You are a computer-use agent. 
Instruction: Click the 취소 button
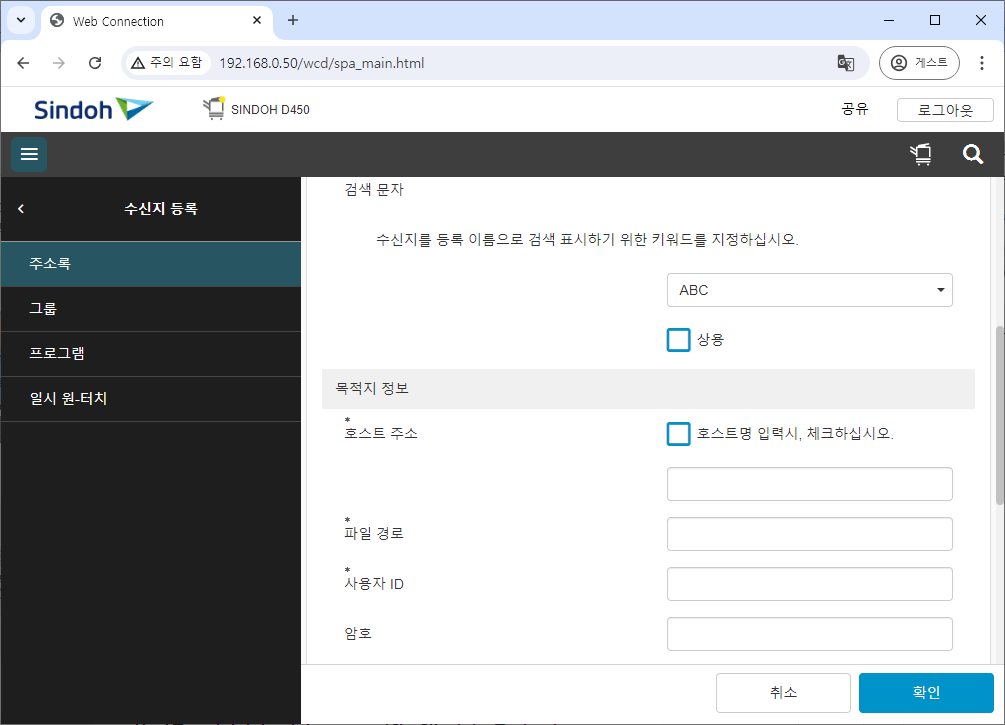coord(783,692)
